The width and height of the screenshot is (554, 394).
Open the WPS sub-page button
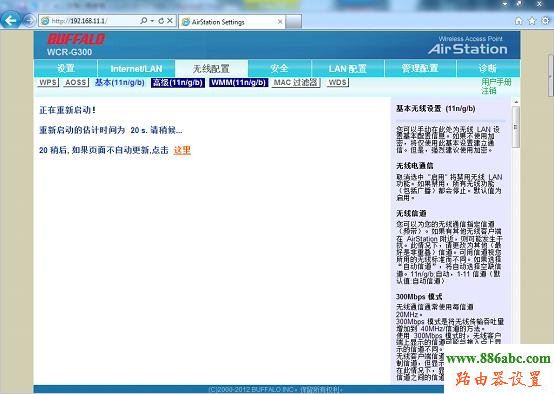[48, 83]
